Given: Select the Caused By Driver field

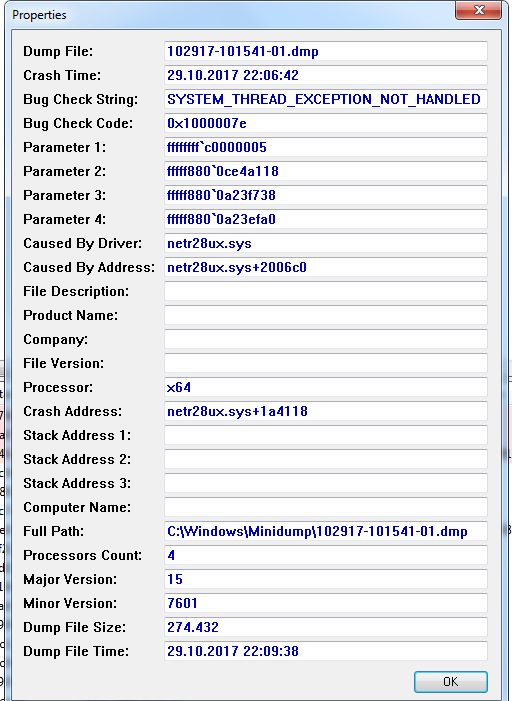Looking at the screenshot, I should tap(326, 243).
